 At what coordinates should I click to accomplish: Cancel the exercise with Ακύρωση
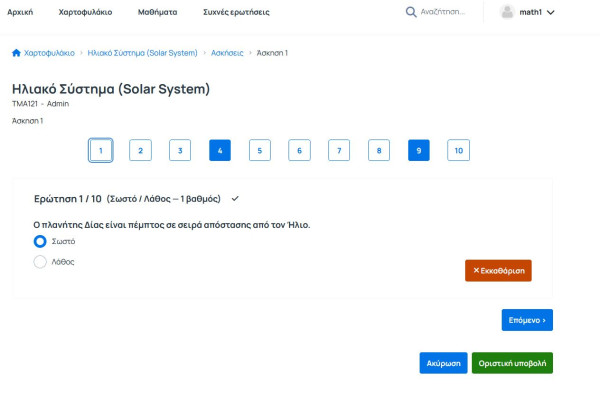pyautogui.click(x=443, y=363)
